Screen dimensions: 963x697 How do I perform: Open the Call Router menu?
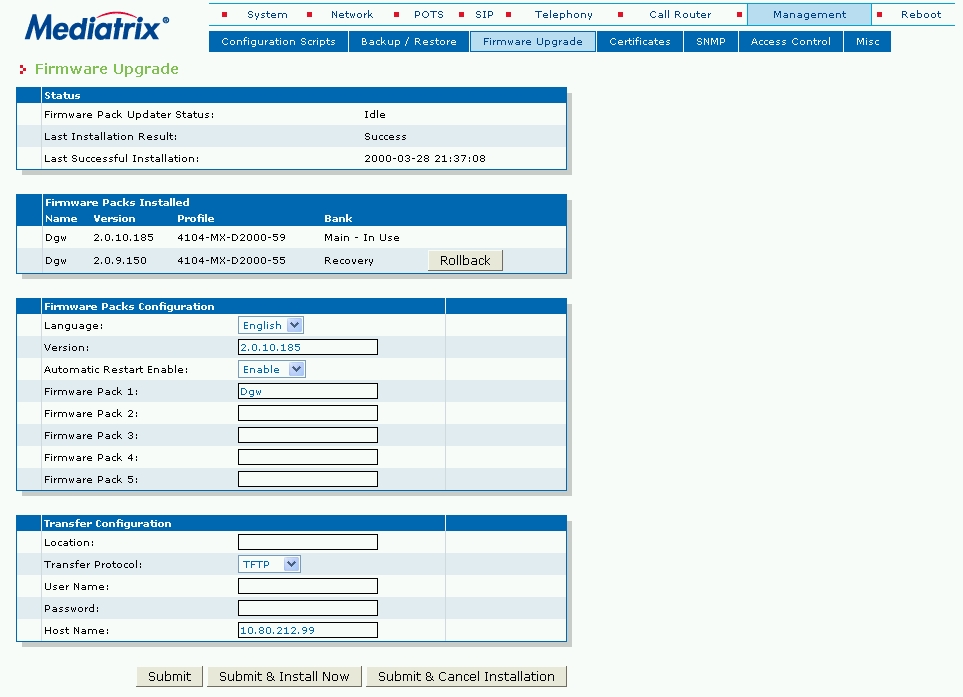click(680, 14)
